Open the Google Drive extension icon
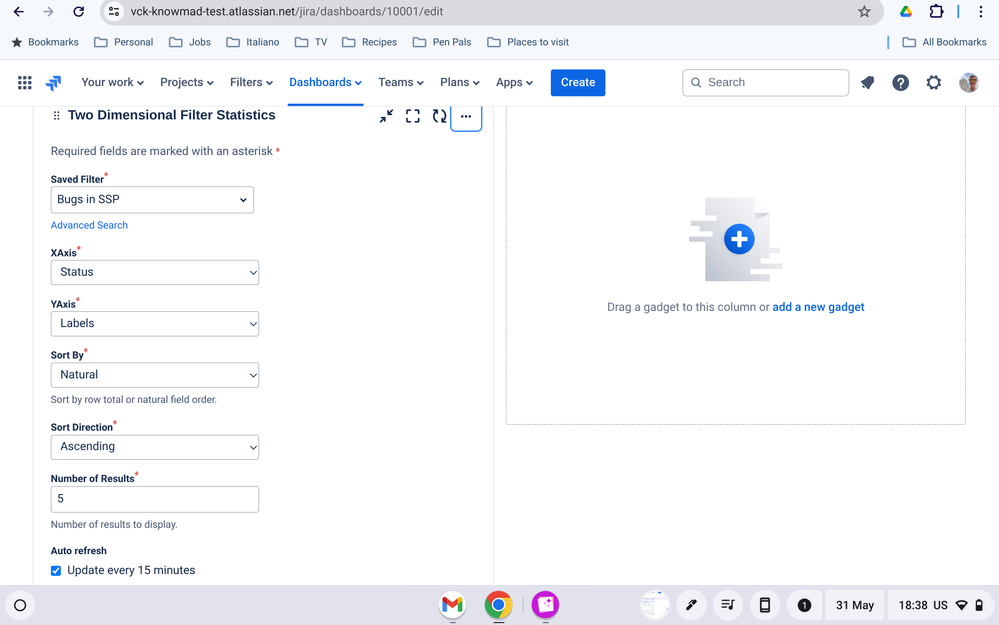 click(905, 11)
